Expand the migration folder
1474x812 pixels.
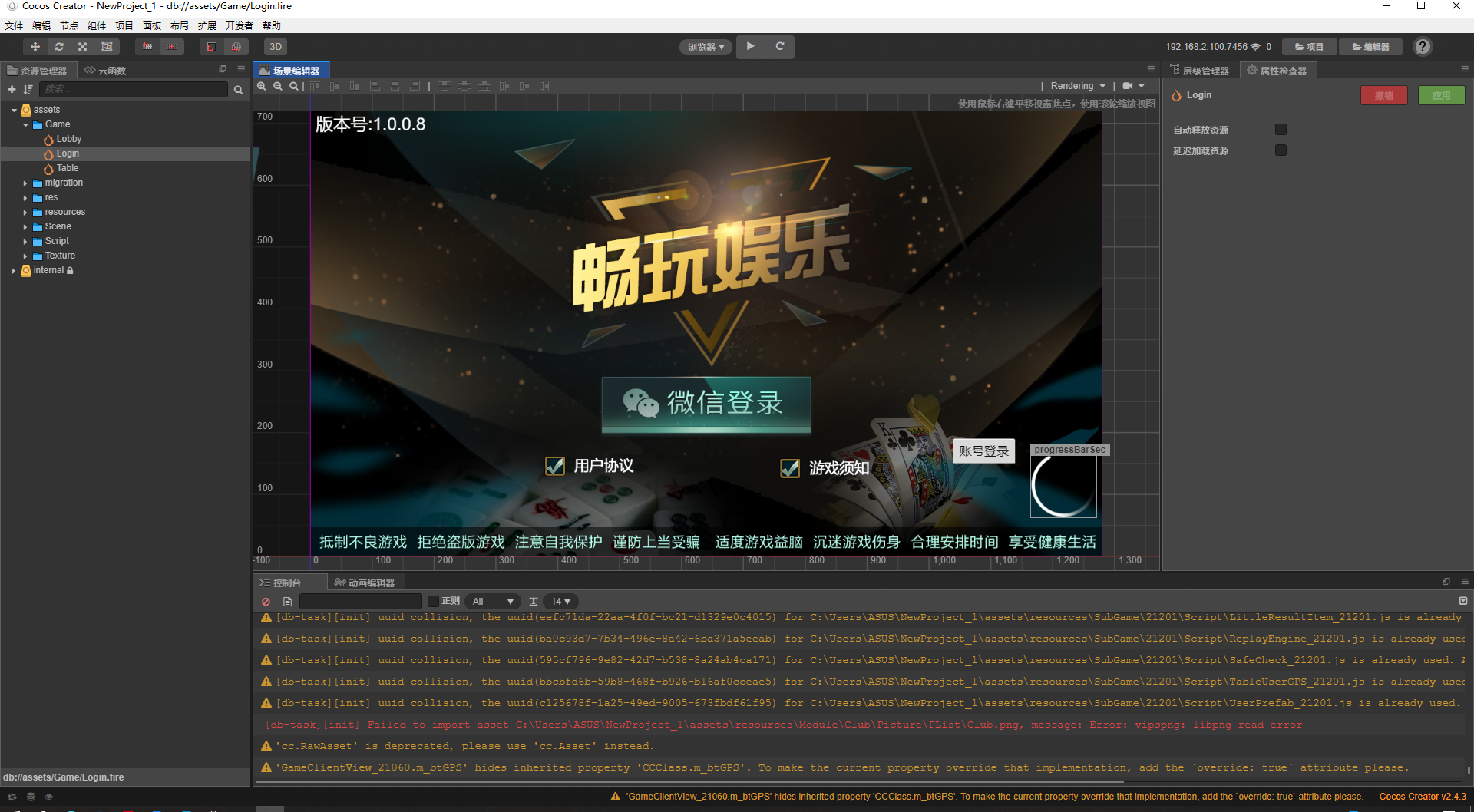pyautogui.click(x=25, y=183)
